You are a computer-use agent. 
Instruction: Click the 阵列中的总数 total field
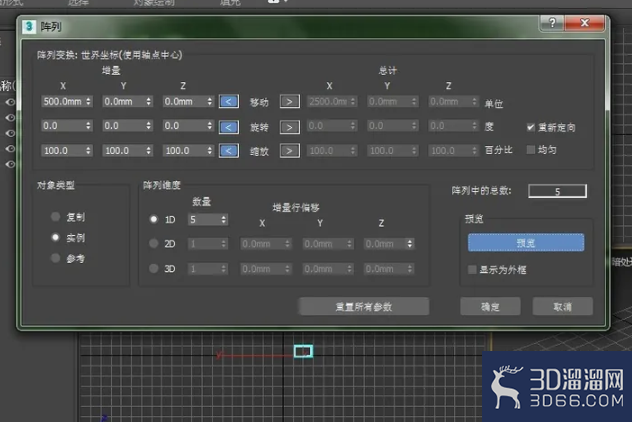coord(557,191)
